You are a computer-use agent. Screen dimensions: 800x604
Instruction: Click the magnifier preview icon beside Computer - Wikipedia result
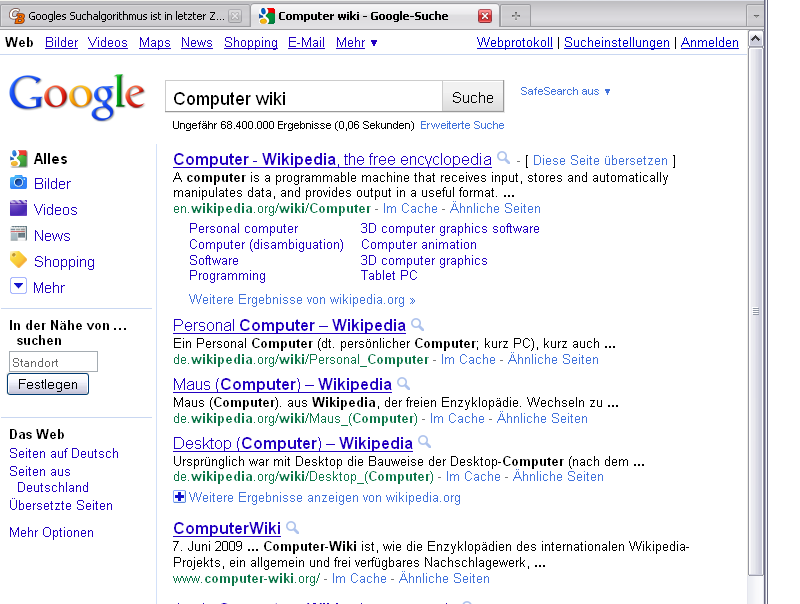pyautogui.click(x=503, y=158)
